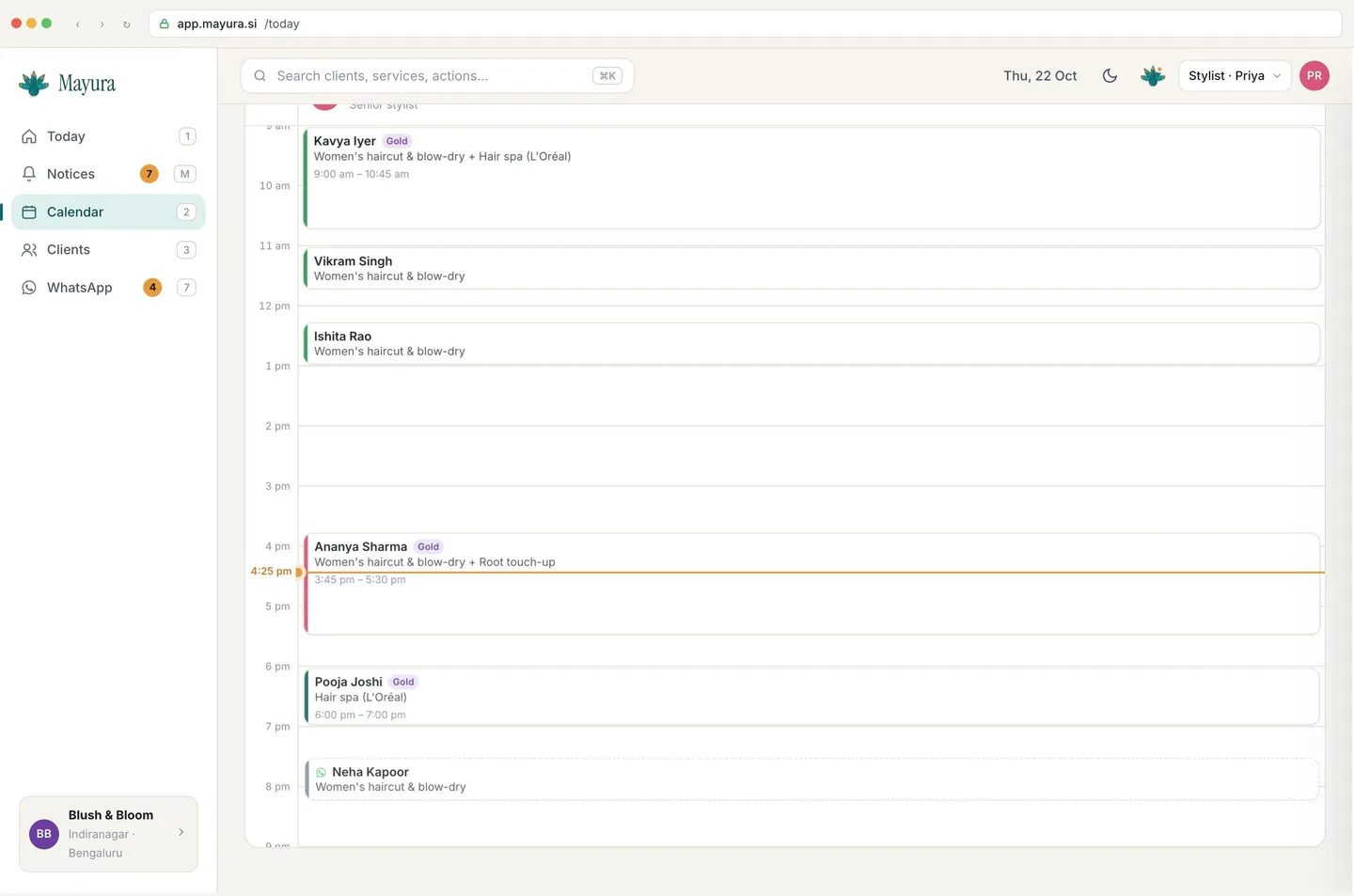
Task: Go to Clients in the sidebar
Action: point(108,249)
